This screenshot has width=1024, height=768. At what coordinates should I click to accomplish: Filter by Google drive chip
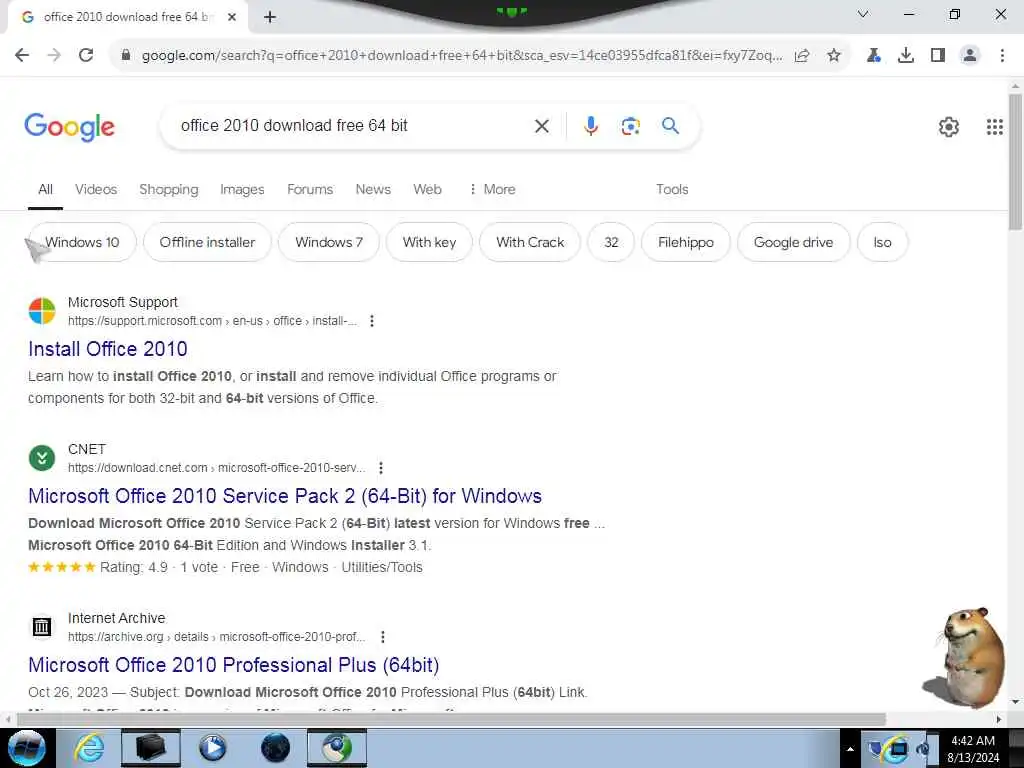point(793,242)
